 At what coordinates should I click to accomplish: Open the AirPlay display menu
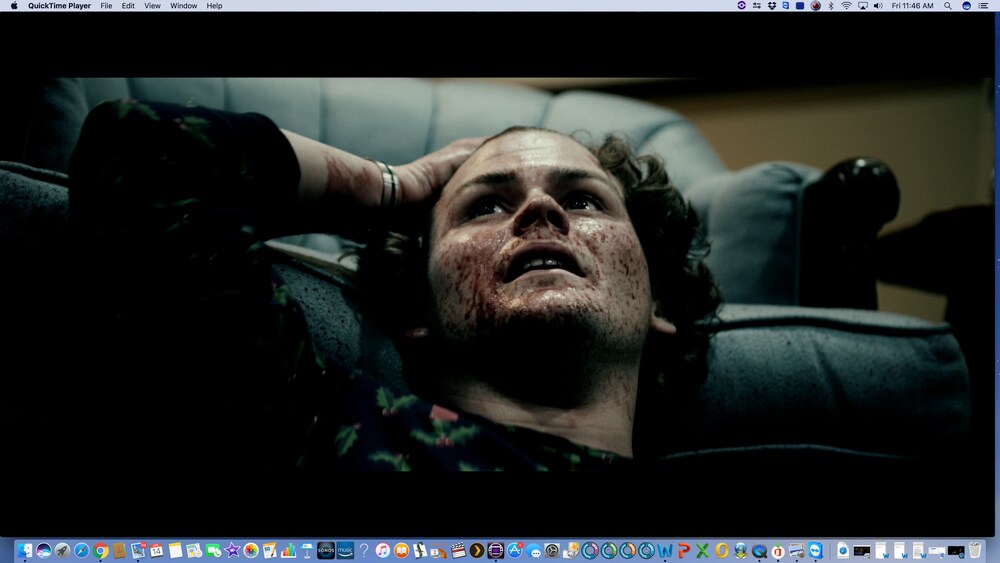pyautogui.click(x=863, y=6)
